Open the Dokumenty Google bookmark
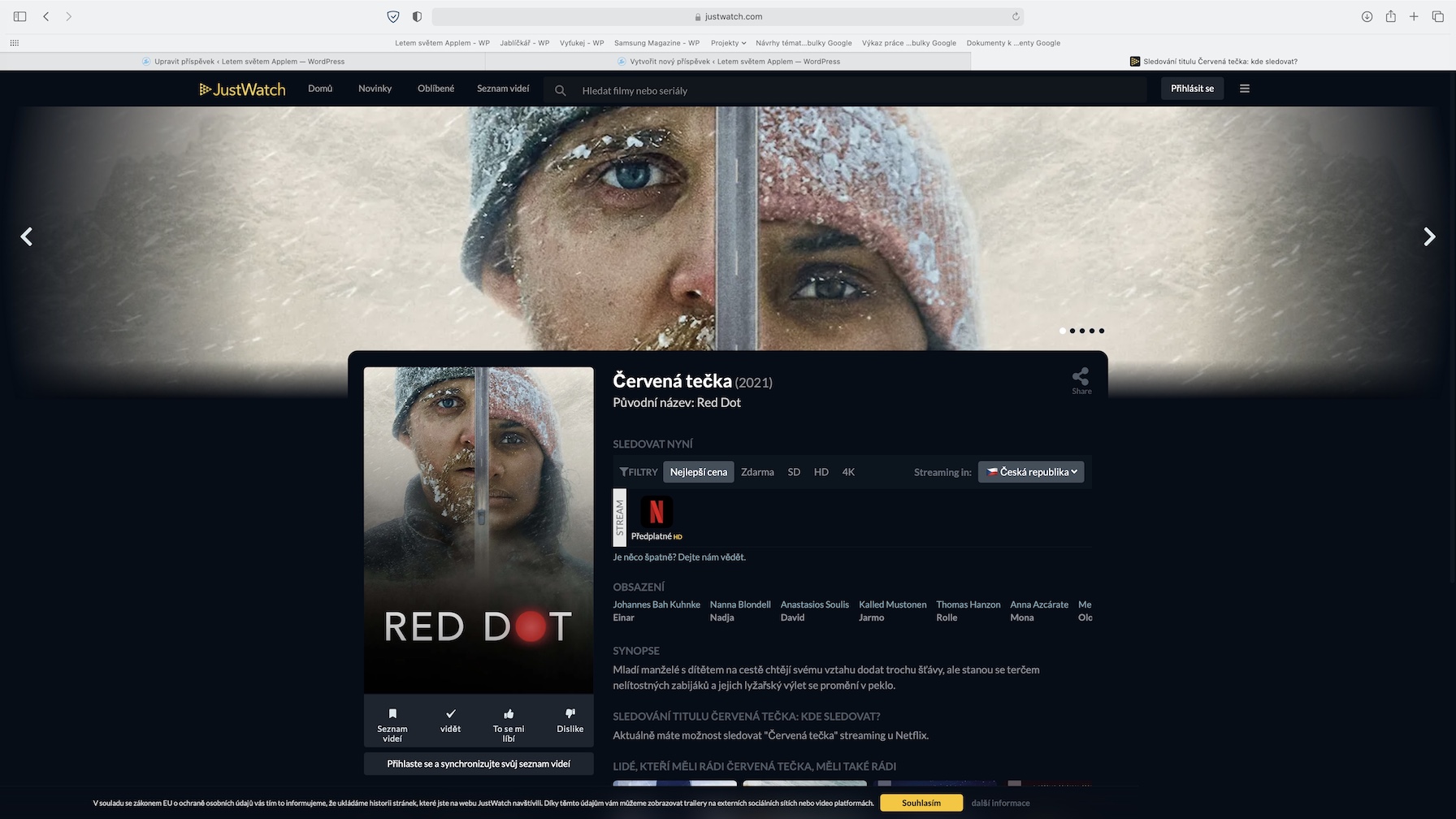This screenshot has width=1456, height=819. click(1013, 43)
